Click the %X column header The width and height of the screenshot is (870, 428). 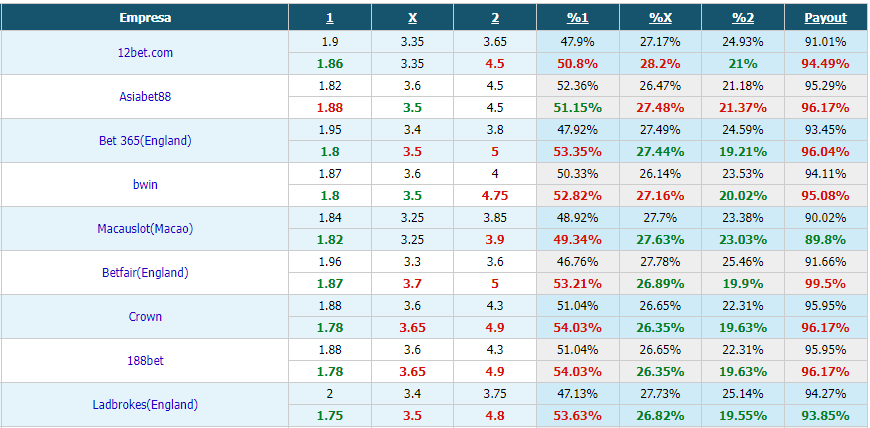tap(660, 18)
